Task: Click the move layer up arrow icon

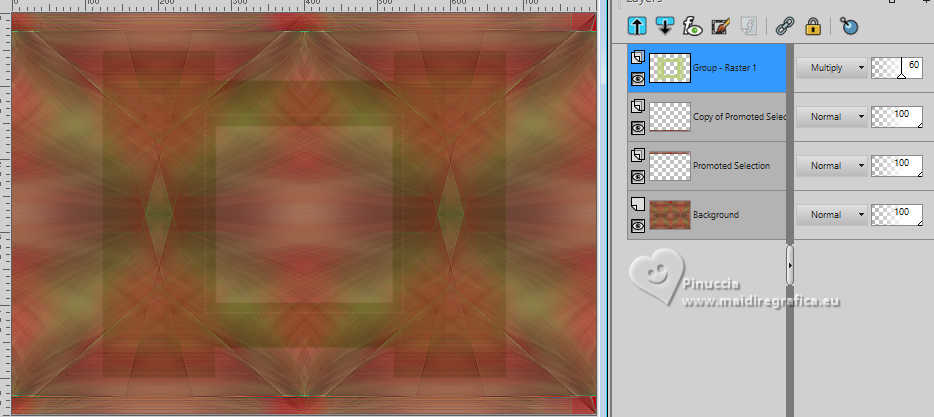Action: click(637, 26)
